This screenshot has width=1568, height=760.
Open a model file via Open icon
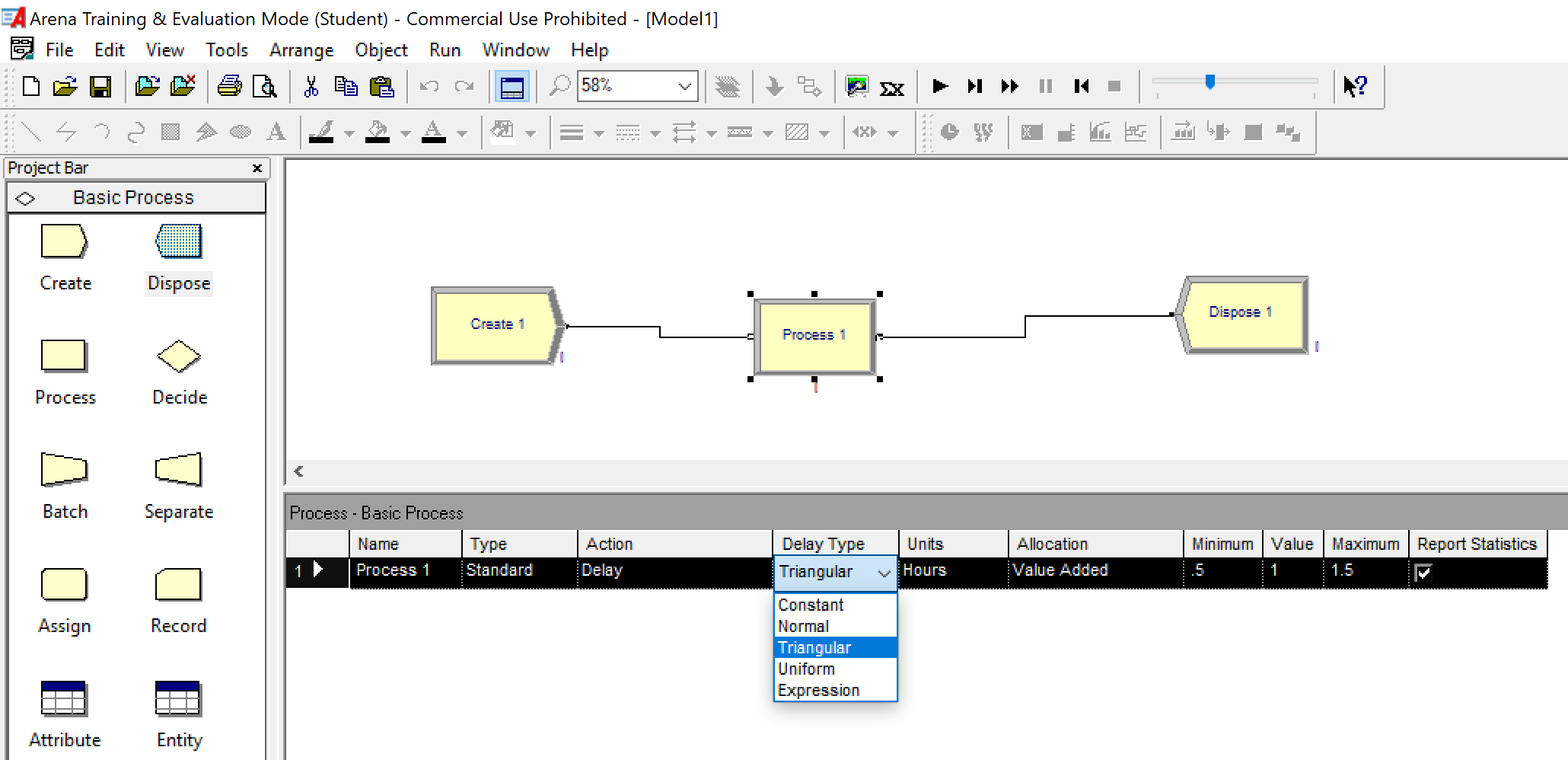(65, 86)
